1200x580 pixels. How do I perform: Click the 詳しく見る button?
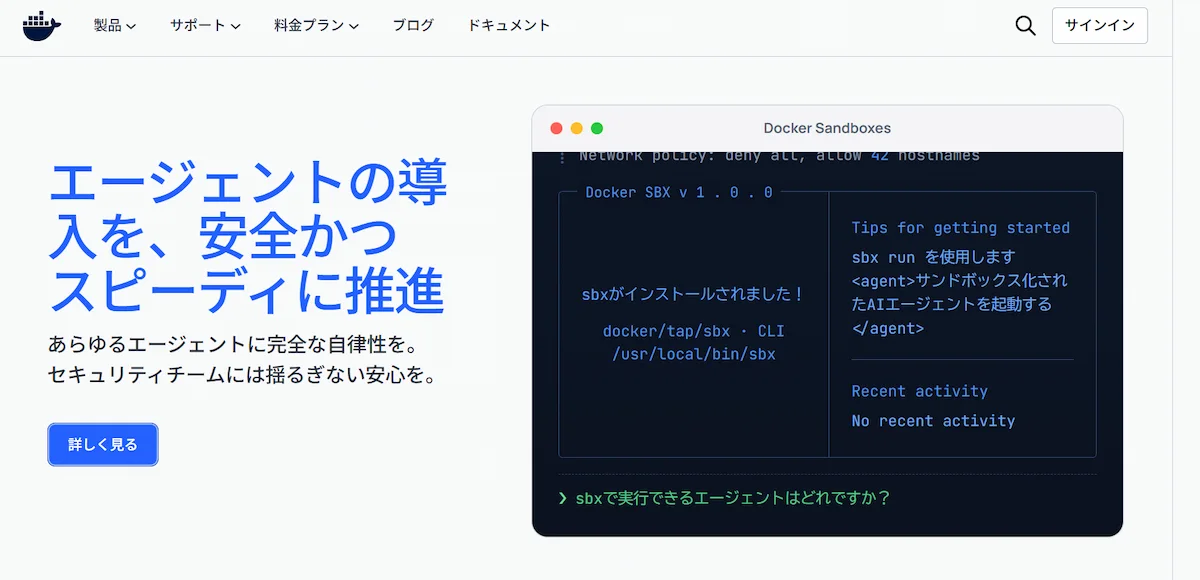tap(103, 445)
